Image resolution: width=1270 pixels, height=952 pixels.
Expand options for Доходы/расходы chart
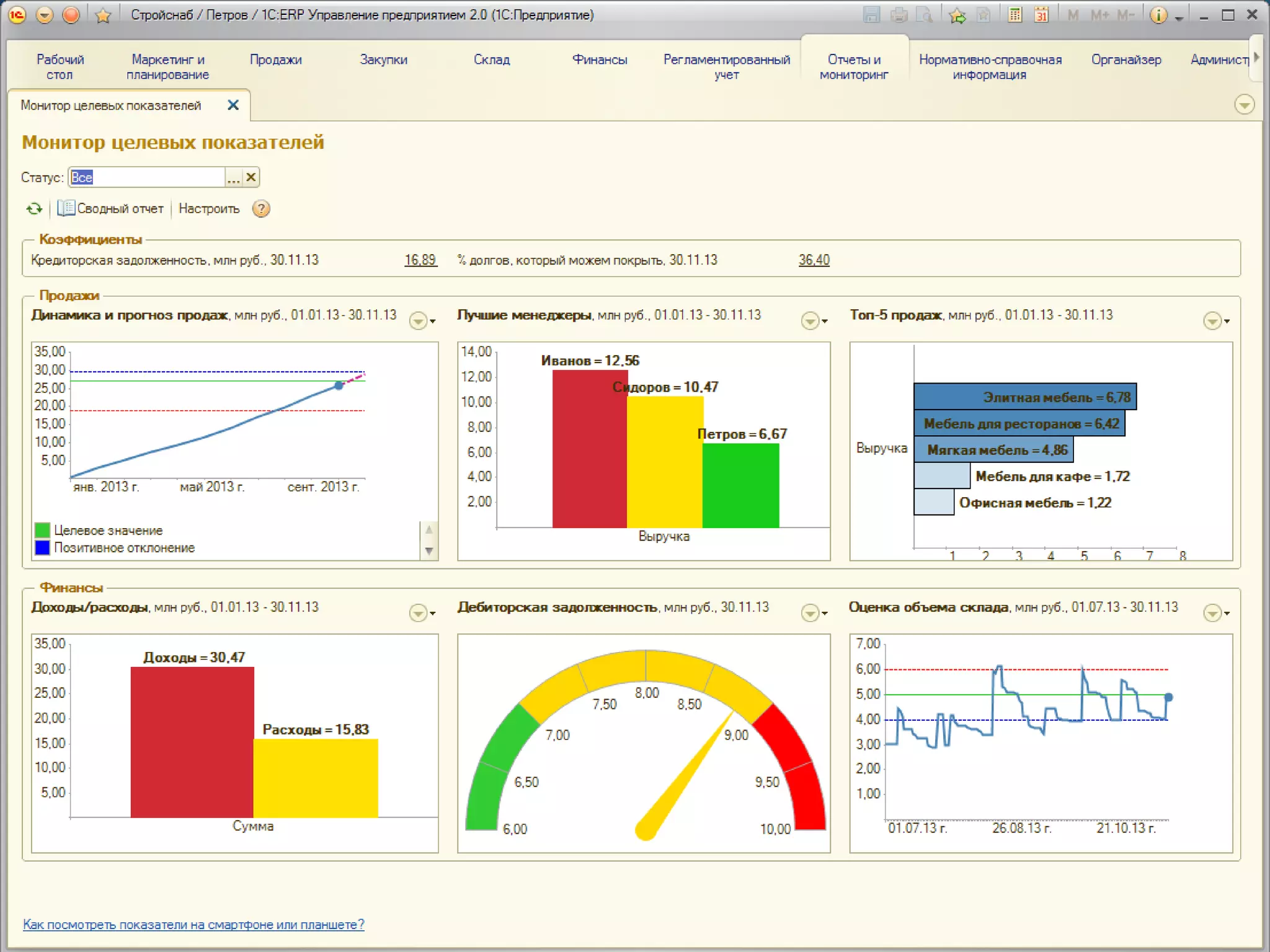[x=421, y=613]
